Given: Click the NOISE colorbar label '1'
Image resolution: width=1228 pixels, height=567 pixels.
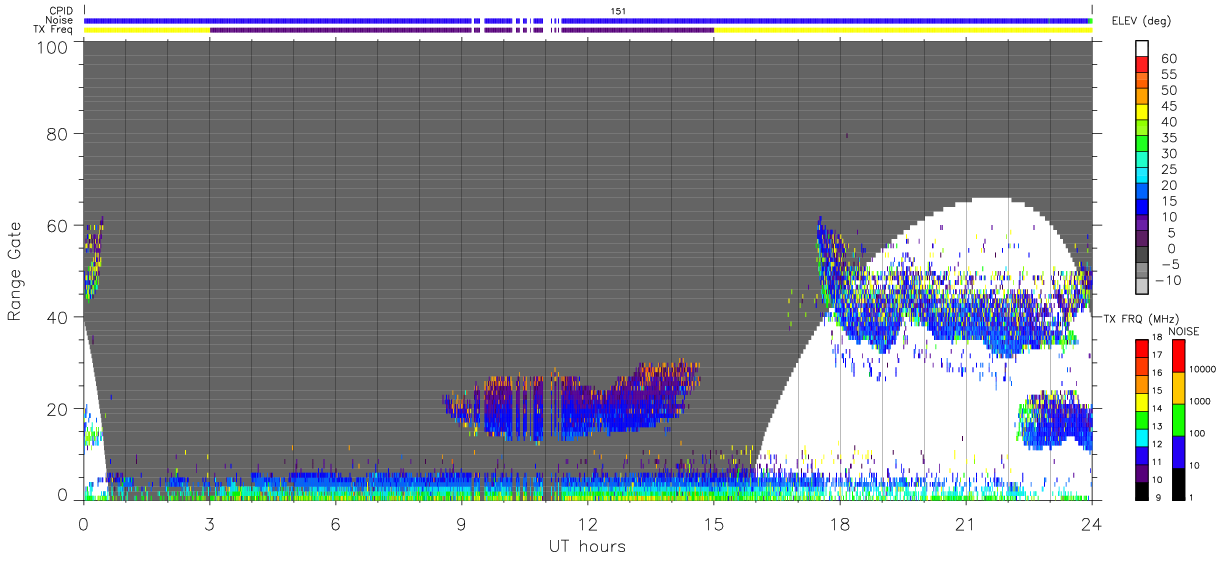Looking at the screenshot, I should 1191,497.
